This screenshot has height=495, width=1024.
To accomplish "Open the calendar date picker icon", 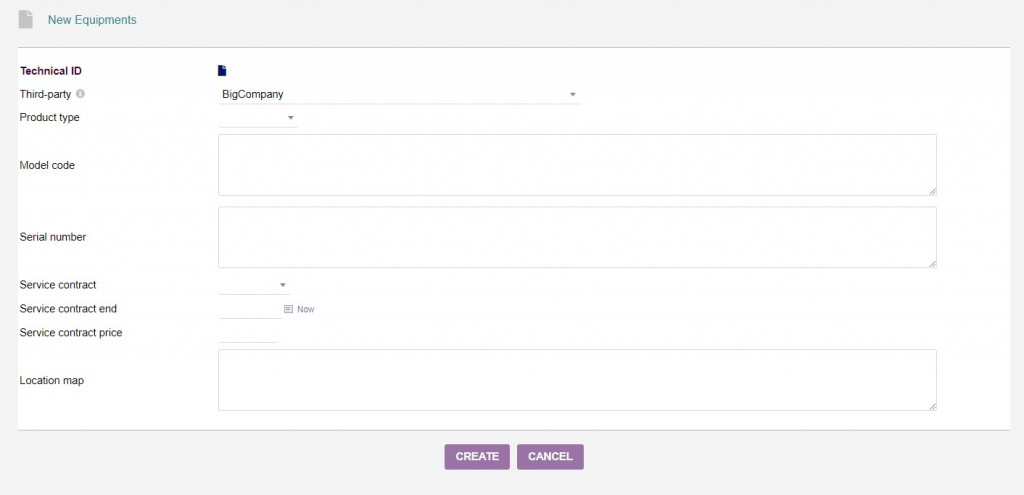I will click(x=288, y=309).
